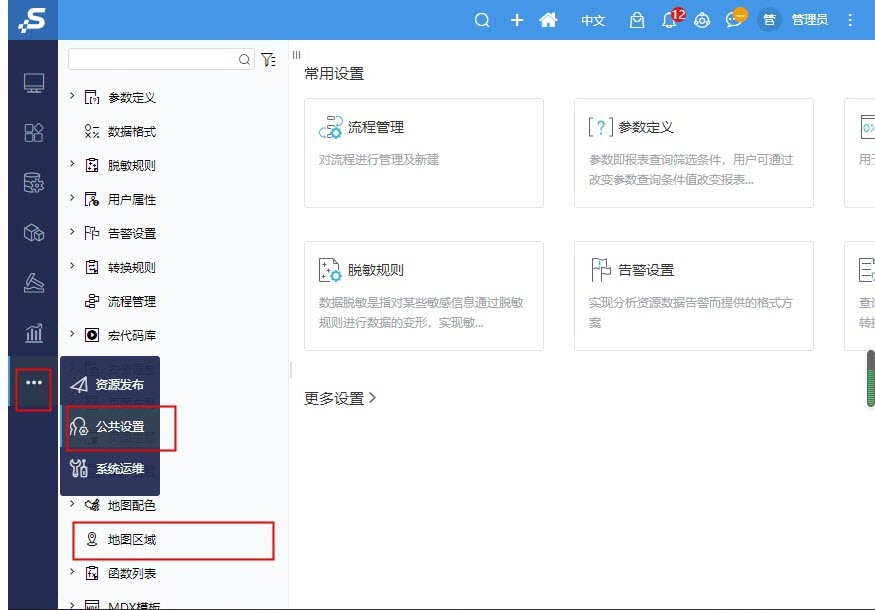Select 用户属性 in the tree
875x610 pixels.
click(x=132, y=200)
